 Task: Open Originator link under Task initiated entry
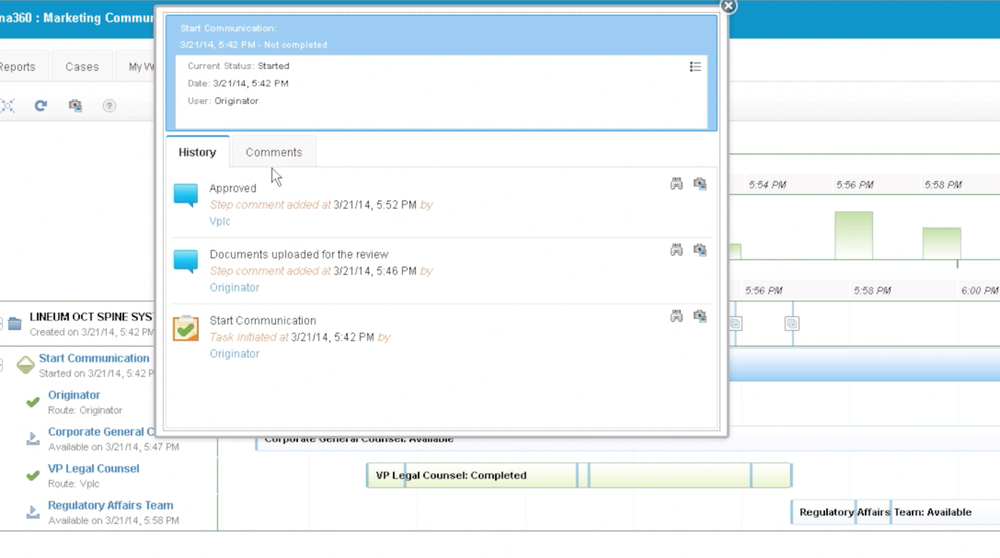(235, 354)
